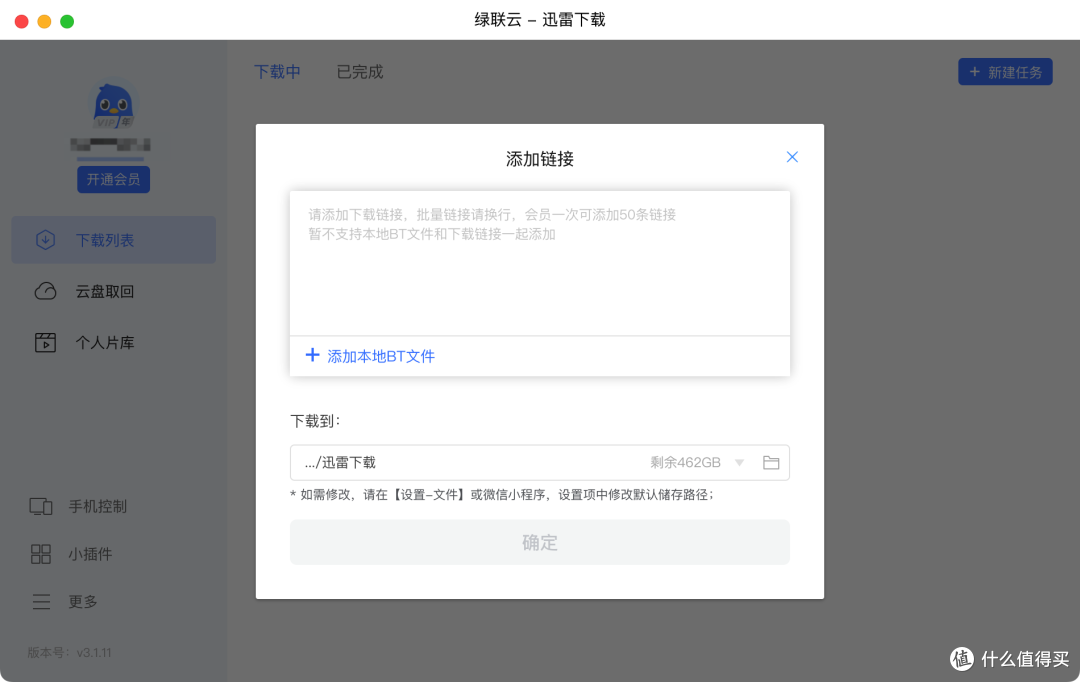Click the default storage path hint note

[x=502, y=495]
